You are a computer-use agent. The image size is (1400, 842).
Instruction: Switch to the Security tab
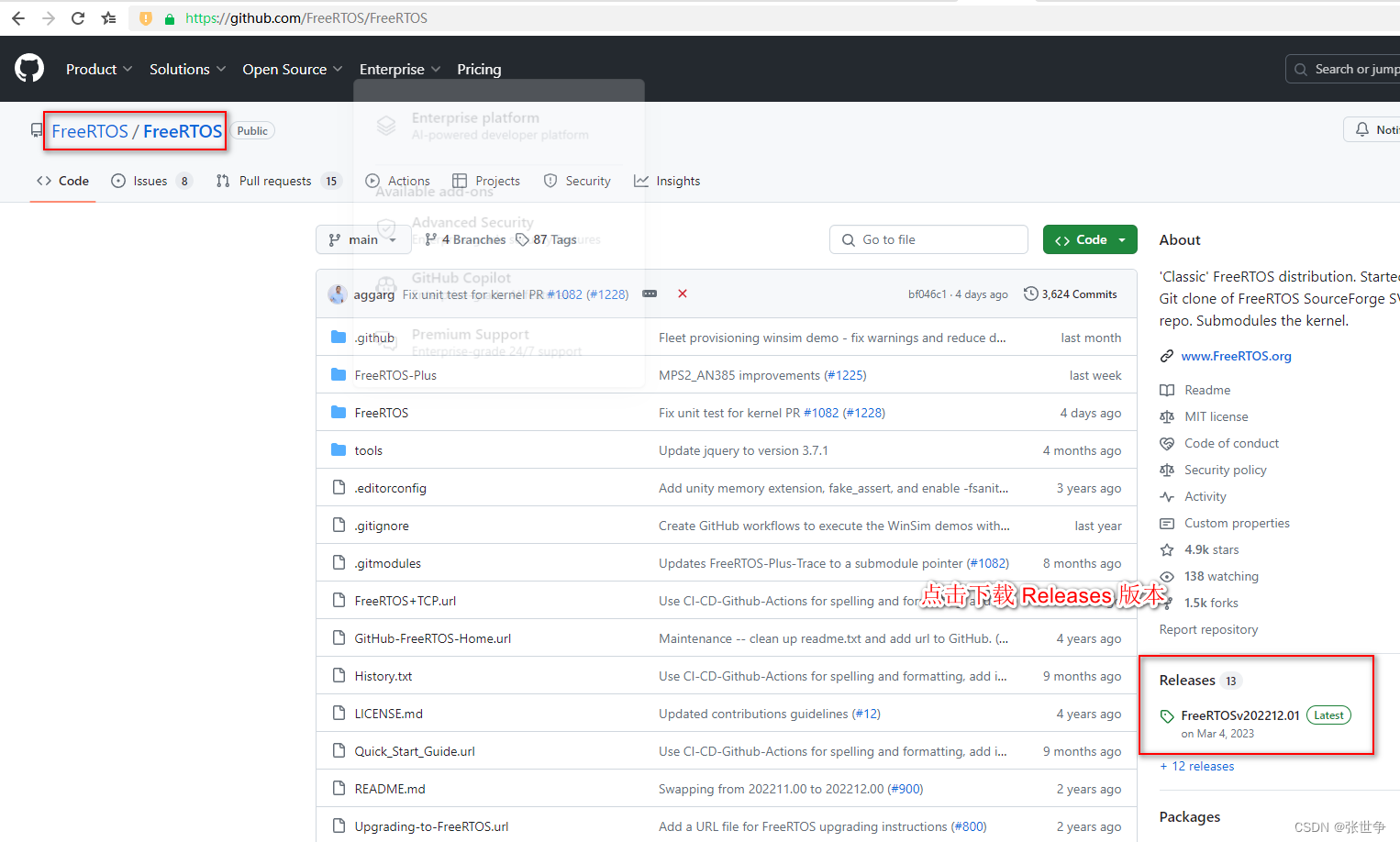[x=577, y=181]
